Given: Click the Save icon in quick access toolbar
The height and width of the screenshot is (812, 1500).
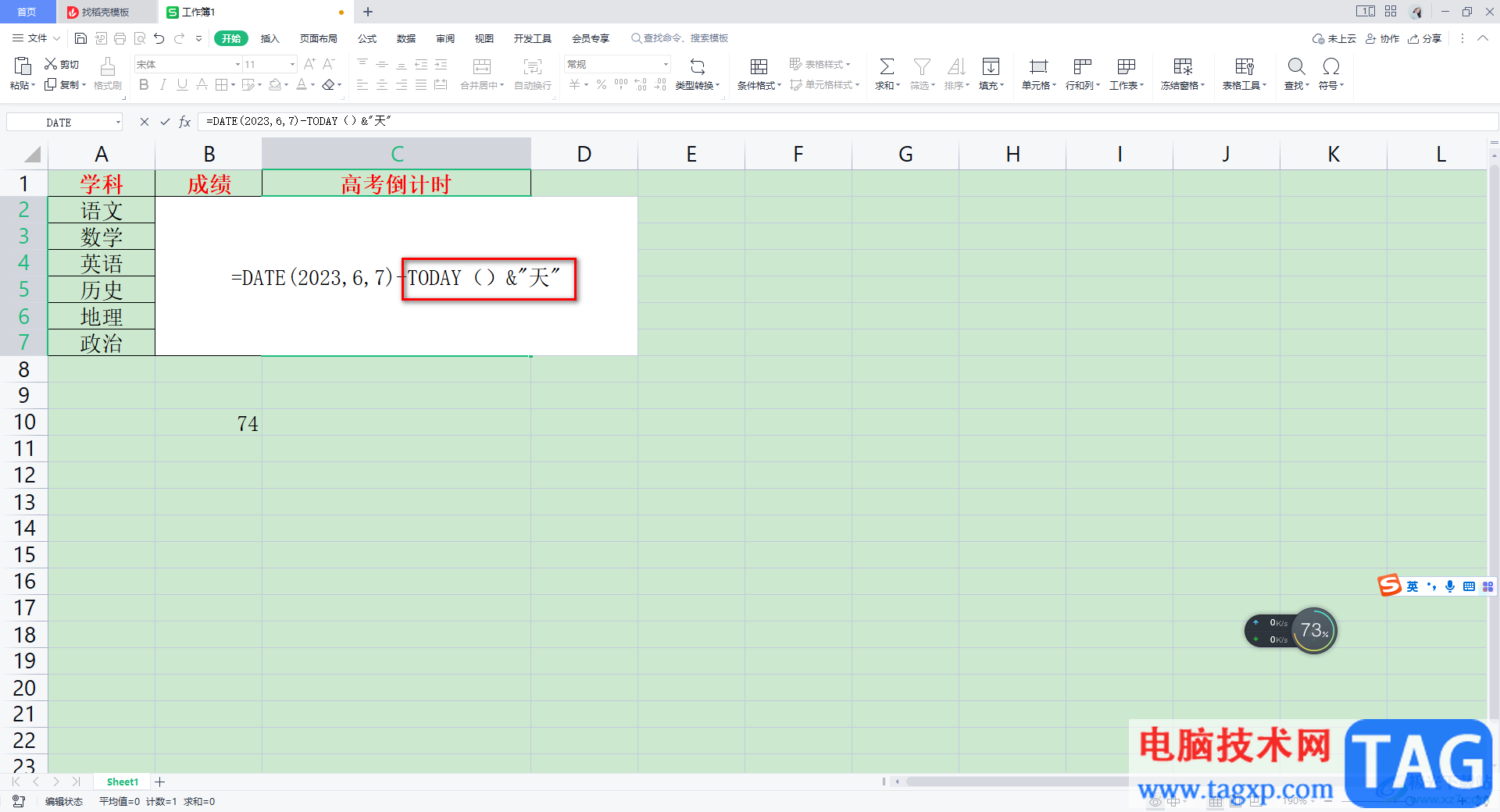Looking at the screenshot, I should pos(80,38).
